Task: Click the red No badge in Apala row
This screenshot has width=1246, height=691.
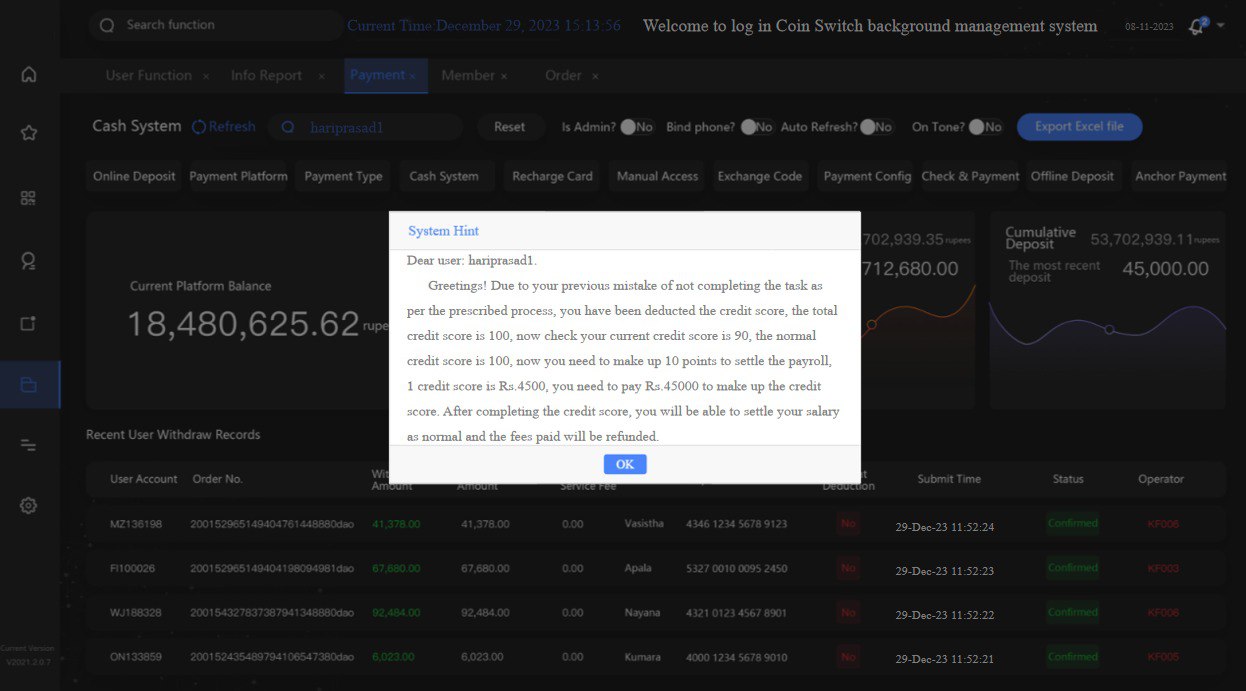Action: coord(848,568)
